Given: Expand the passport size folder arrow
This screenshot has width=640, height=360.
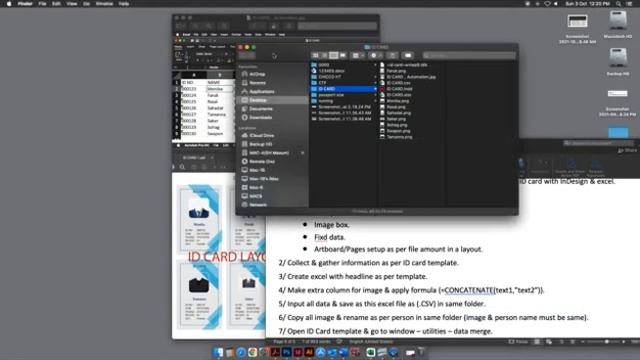Looking at the screenshot, I should [375, 95].
